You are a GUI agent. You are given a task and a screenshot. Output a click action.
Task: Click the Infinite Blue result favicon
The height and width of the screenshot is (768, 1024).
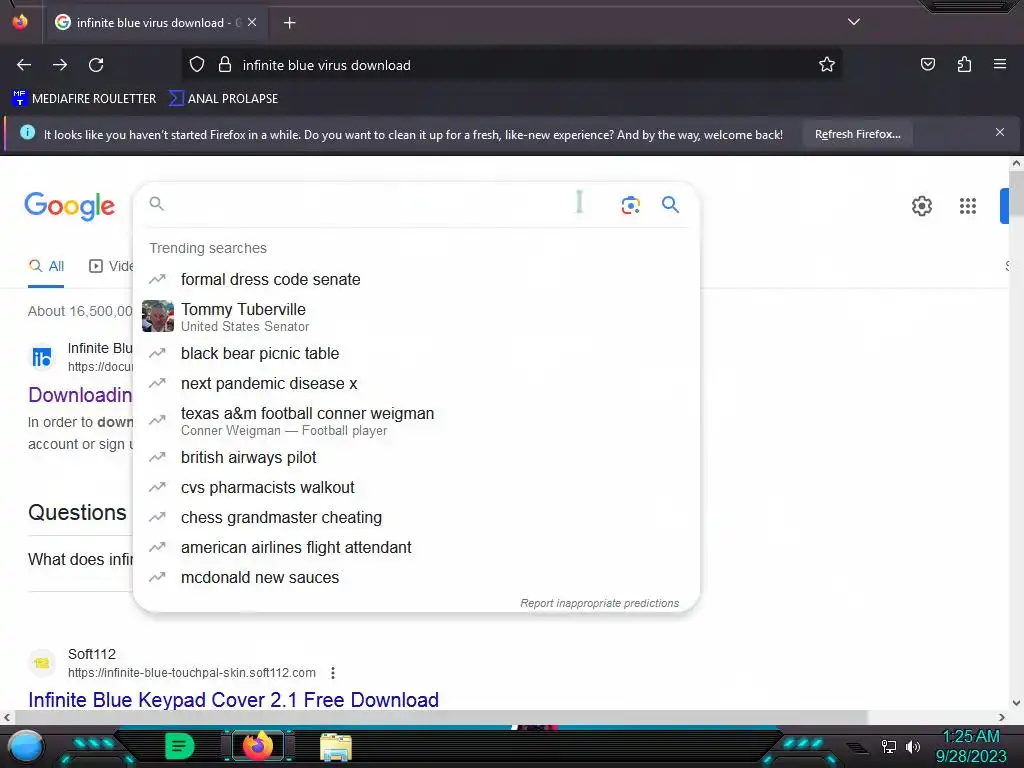click(x=42, y=357)
